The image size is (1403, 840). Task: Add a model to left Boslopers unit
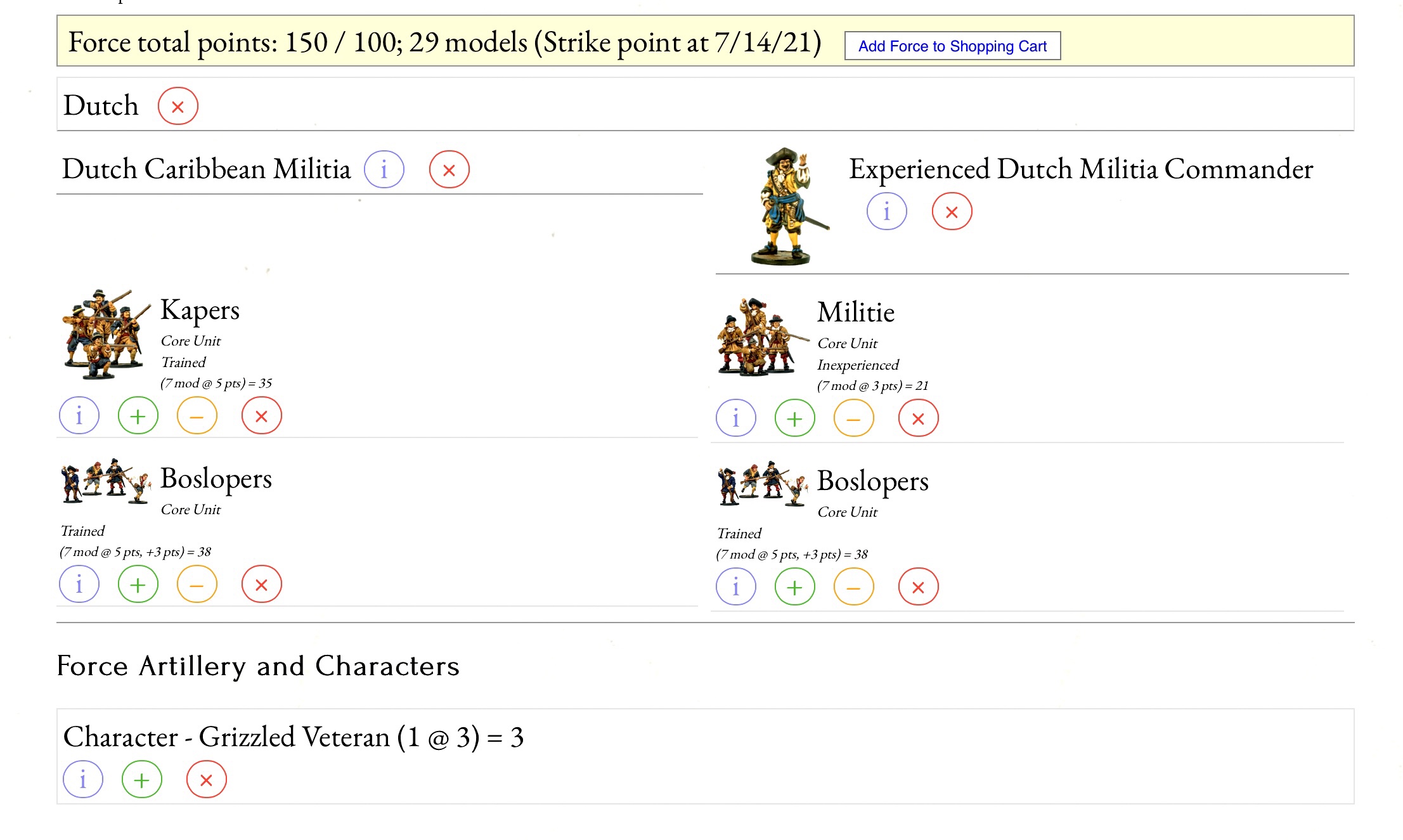(x=138, y=585)
